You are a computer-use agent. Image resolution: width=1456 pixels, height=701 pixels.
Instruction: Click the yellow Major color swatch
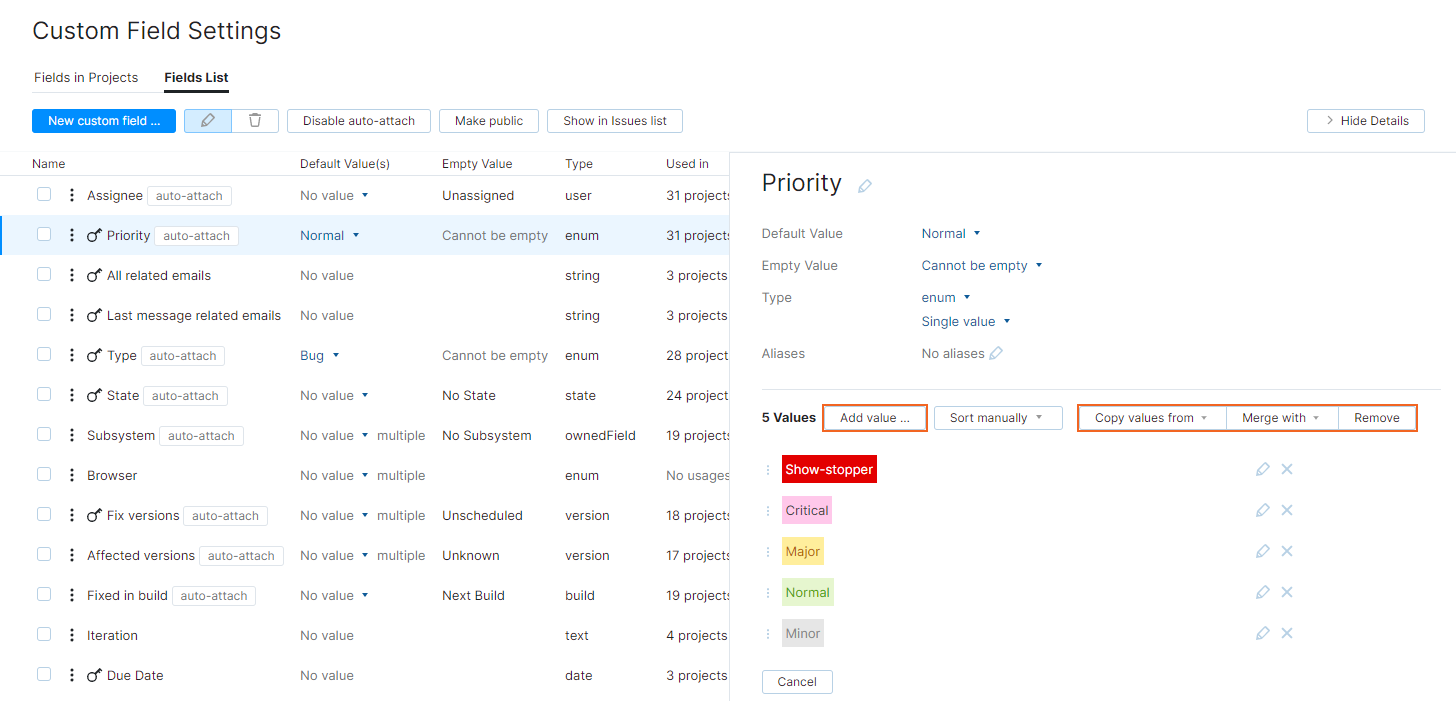coord(802,552)
